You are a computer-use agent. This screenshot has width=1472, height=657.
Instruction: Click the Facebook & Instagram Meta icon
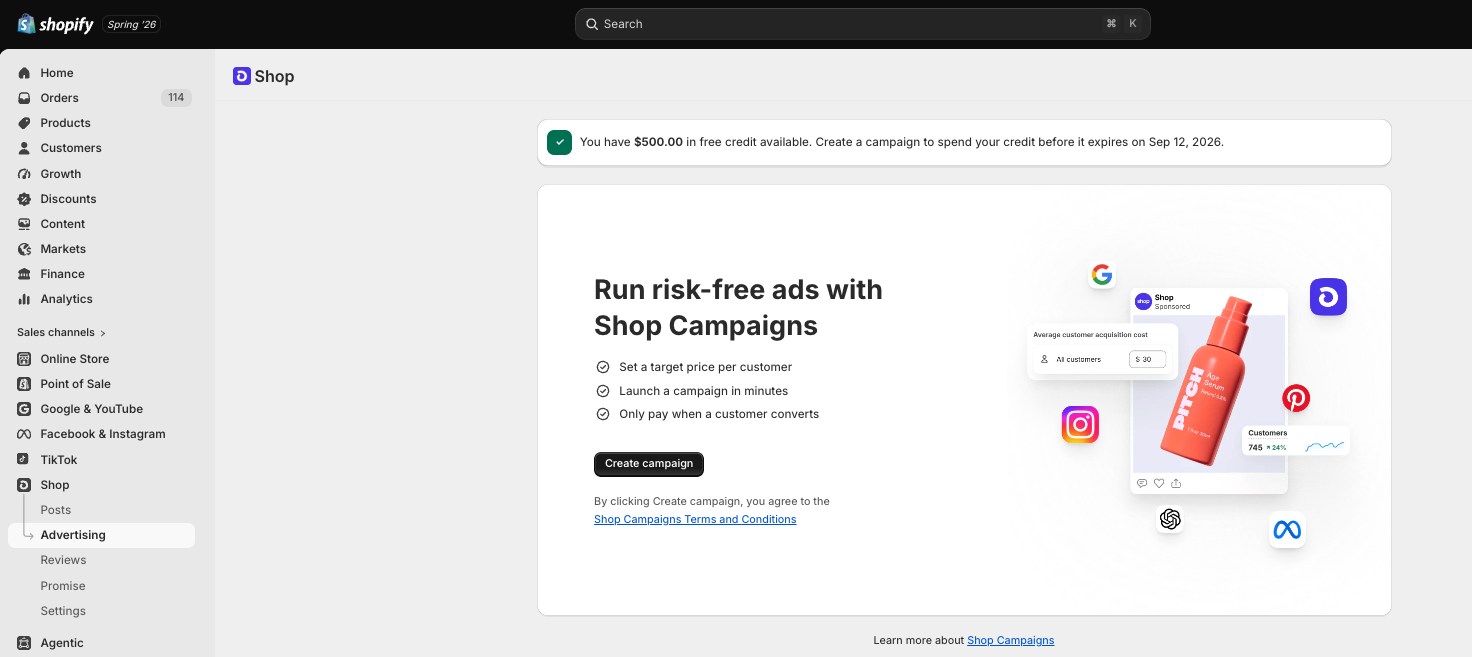pos(24,434)
